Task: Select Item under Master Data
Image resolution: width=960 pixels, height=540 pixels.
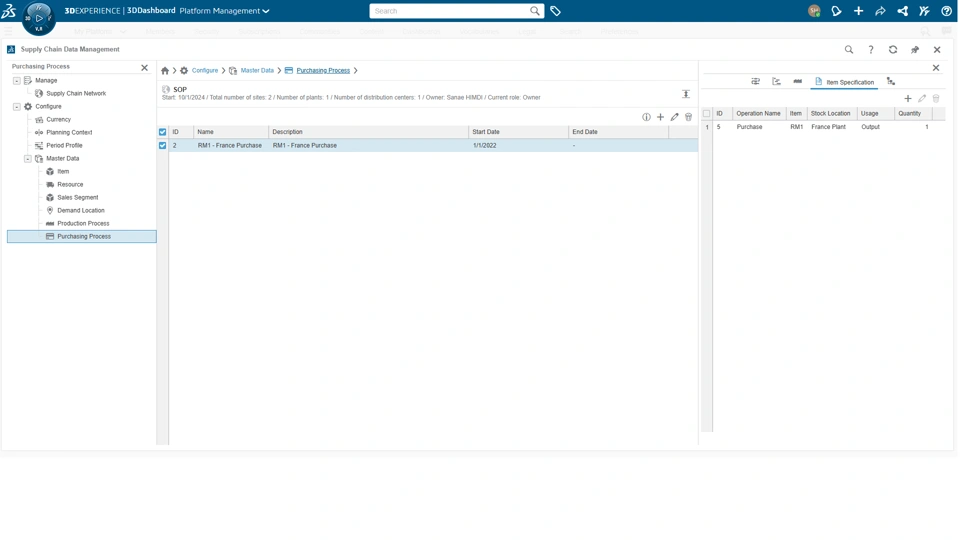Action: (x=63, y=171)
